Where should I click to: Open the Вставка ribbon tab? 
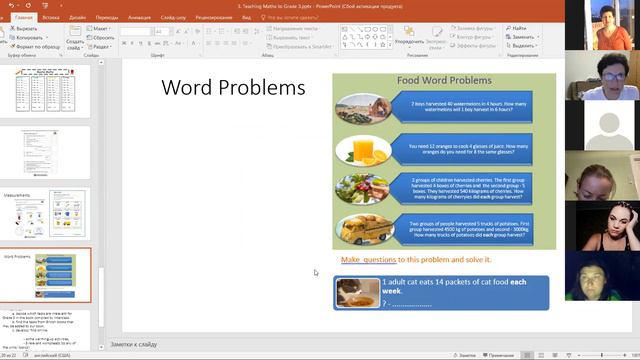tap(51, 18)
